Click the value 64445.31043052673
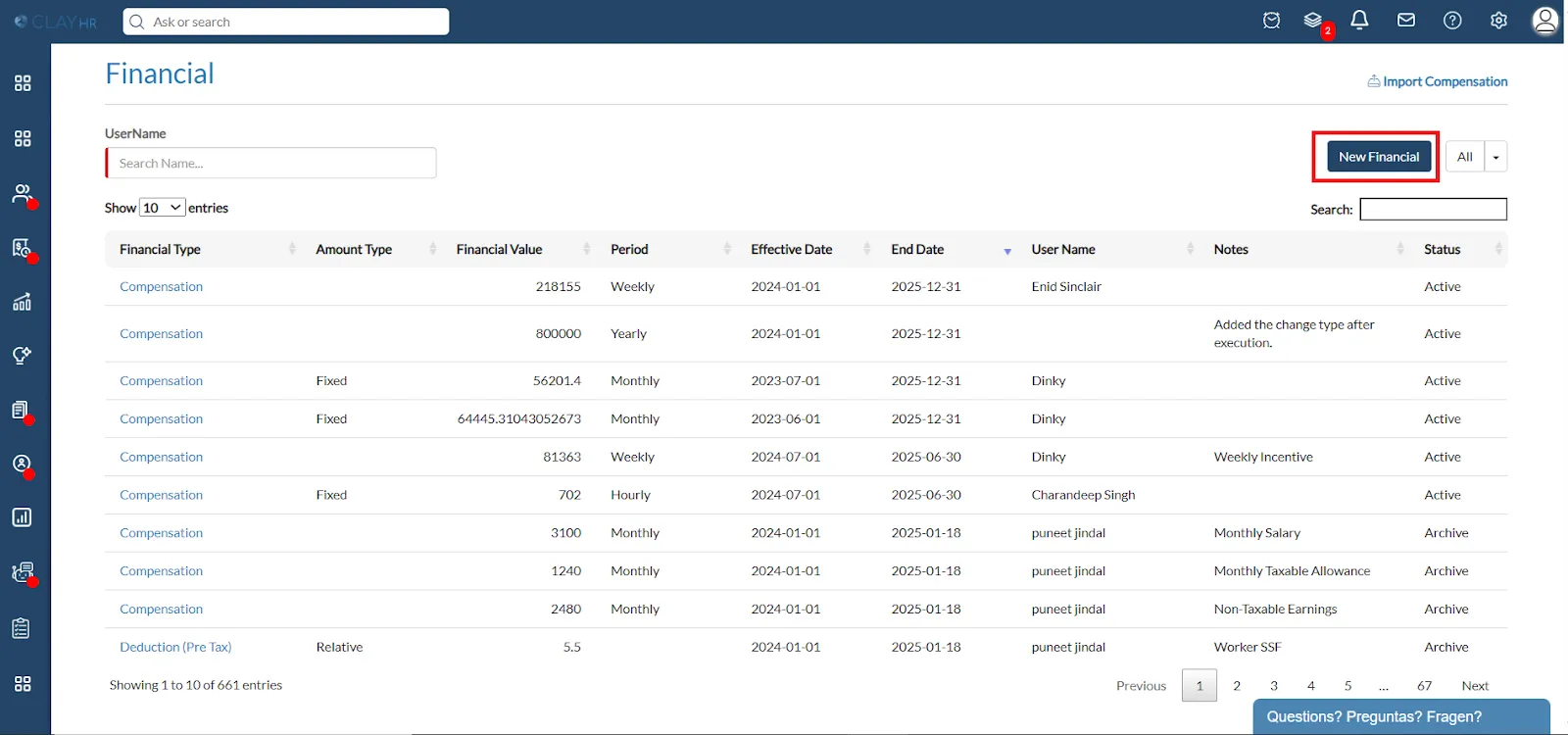This screenshot has height=735, width=1568. [519, 419]
